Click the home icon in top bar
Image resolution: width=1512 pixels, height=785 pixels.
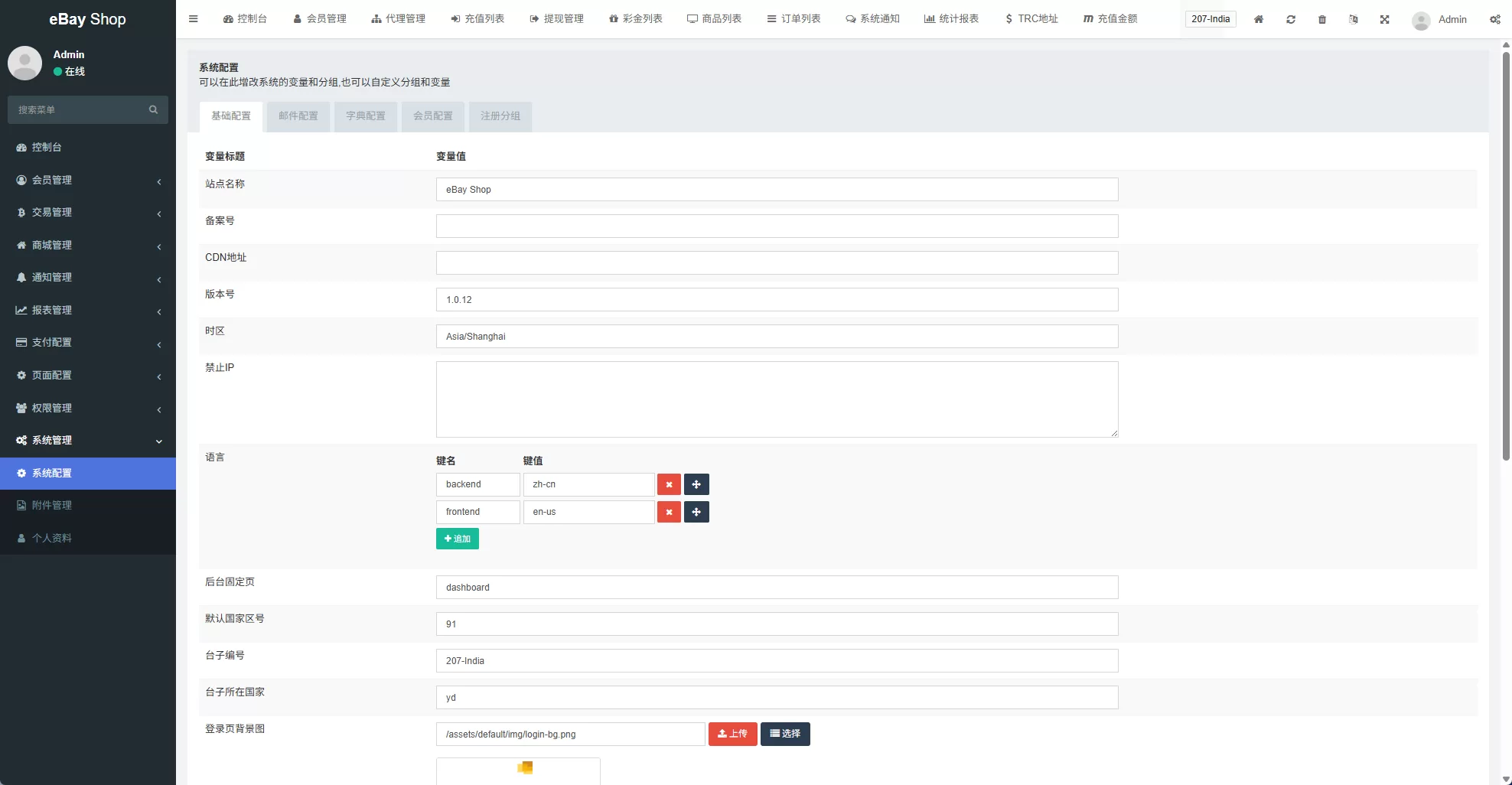pyautogui.click(x=1258, y=19)
